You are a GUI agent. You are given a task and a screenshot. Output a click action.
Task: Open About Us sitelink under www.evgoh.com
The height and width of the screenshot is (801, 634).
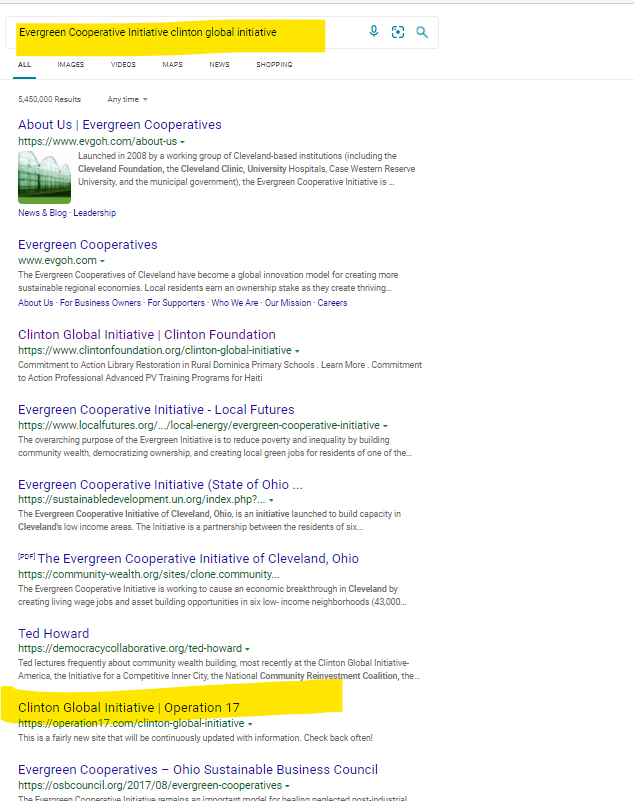35,303
